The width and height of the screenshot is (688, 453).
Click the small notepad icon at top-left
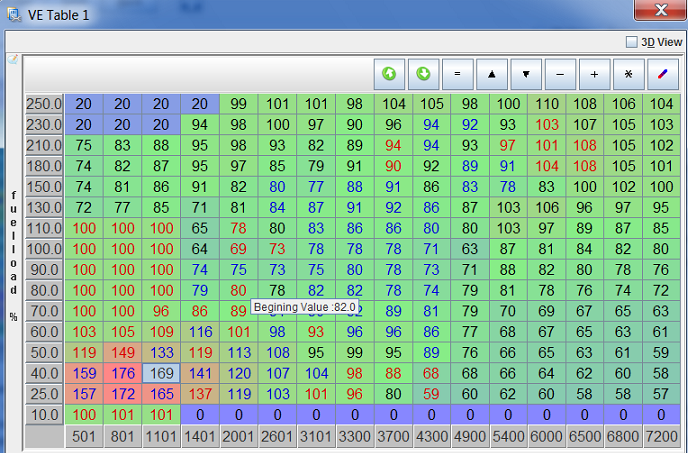(13, 59)
